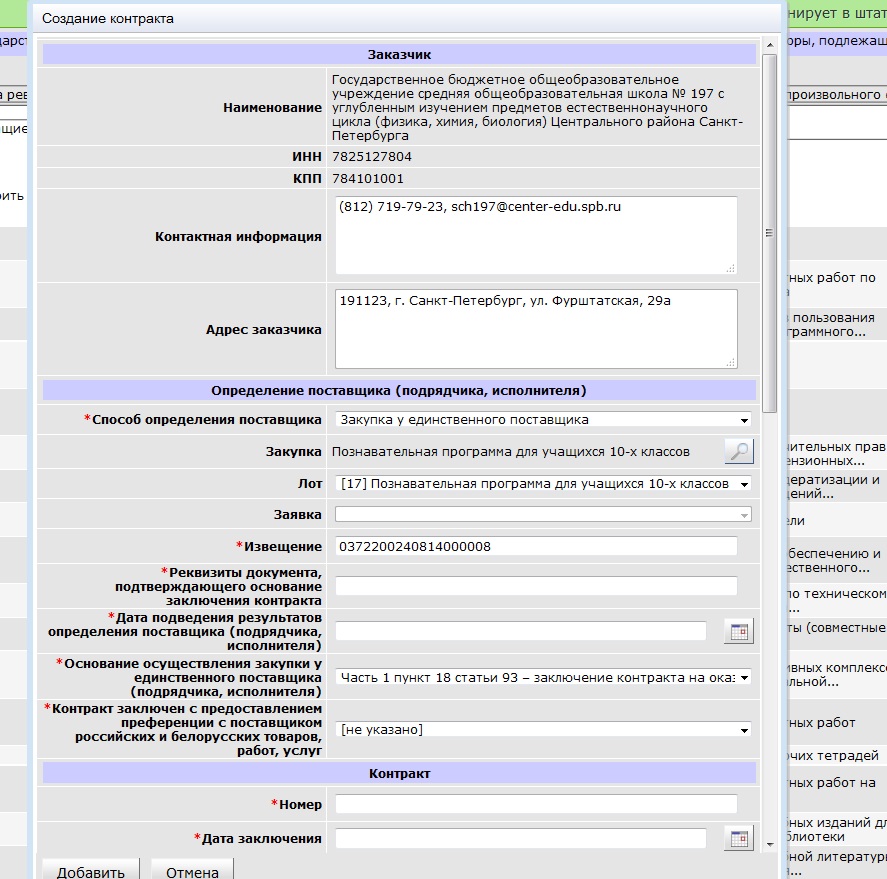The height and width of the screenshot is (879, 887).
Task: Click Закупка value Познавательная программа text
Action: [510, 452]
